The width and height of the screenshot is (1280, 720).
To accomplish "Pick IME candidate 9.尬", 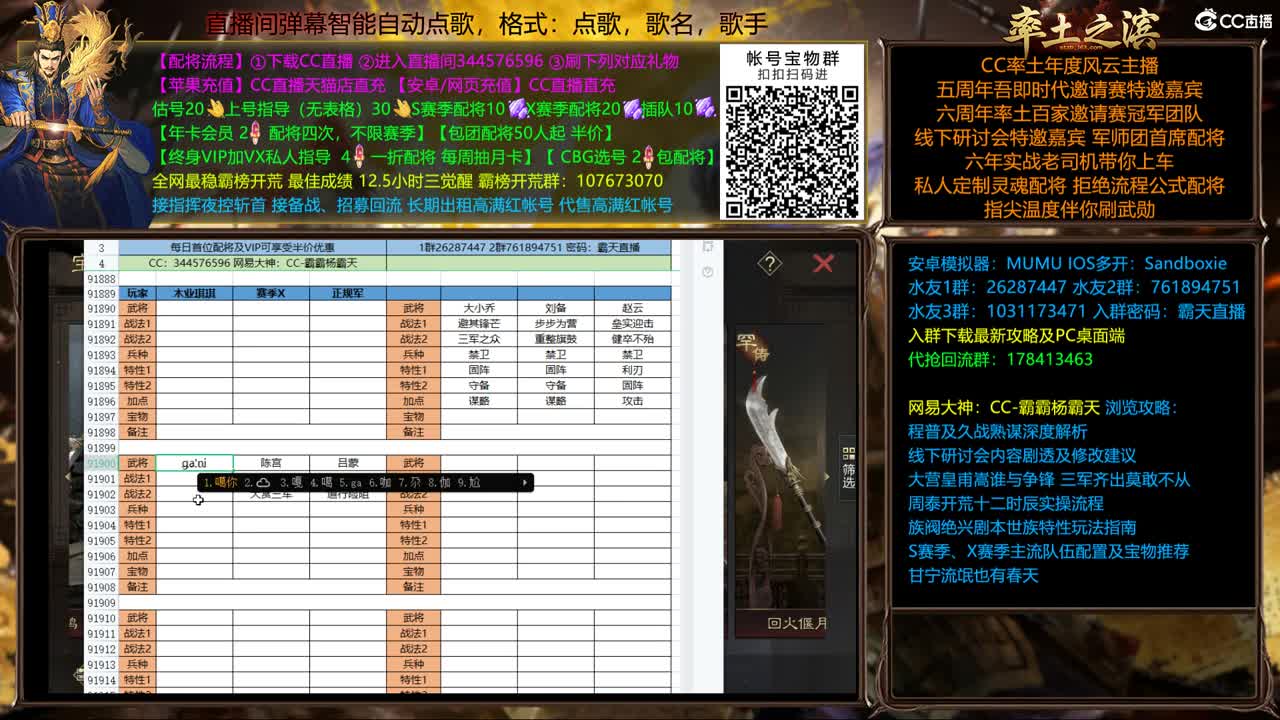I will [469, 483].
